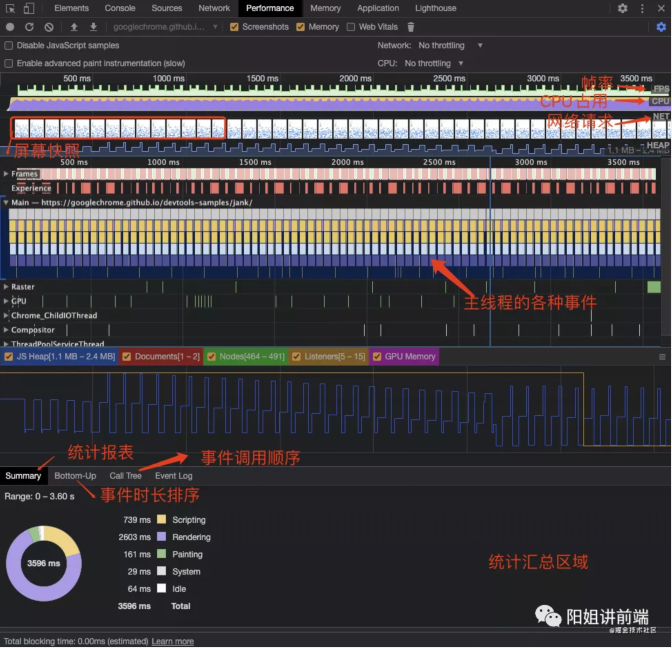Expand the Raster track
The height and width of the screenshot is (648, 672).
click(x=6, y=287)
